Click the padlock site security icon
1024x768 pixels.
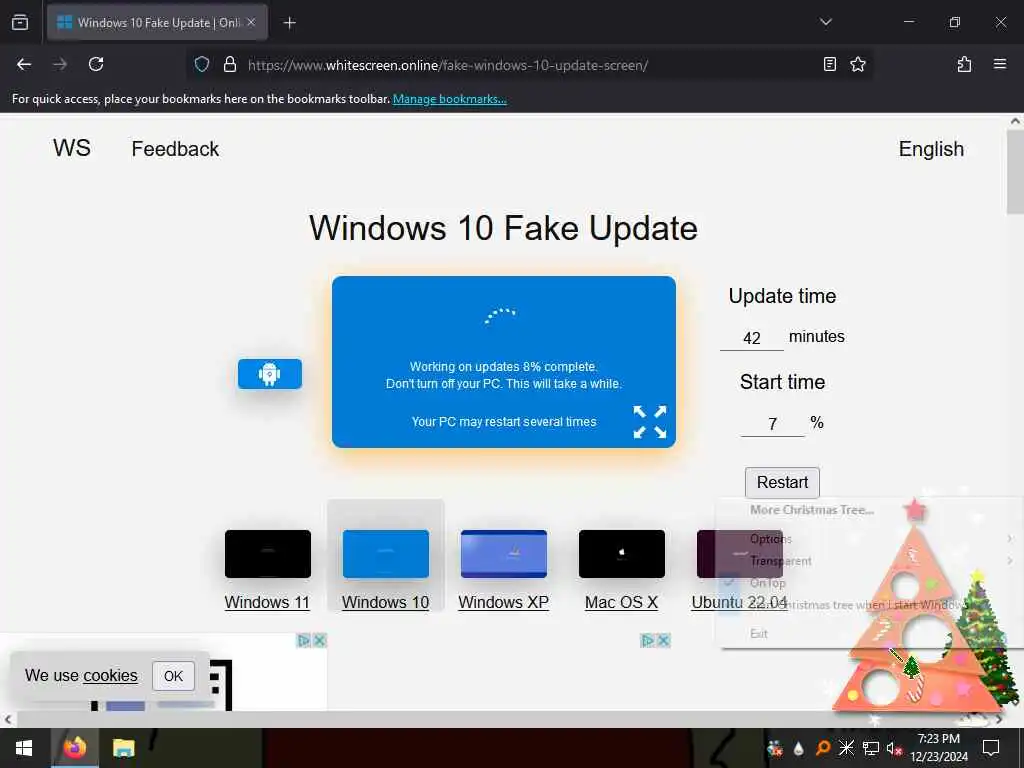pyautogui.click(x=230, y=64)
